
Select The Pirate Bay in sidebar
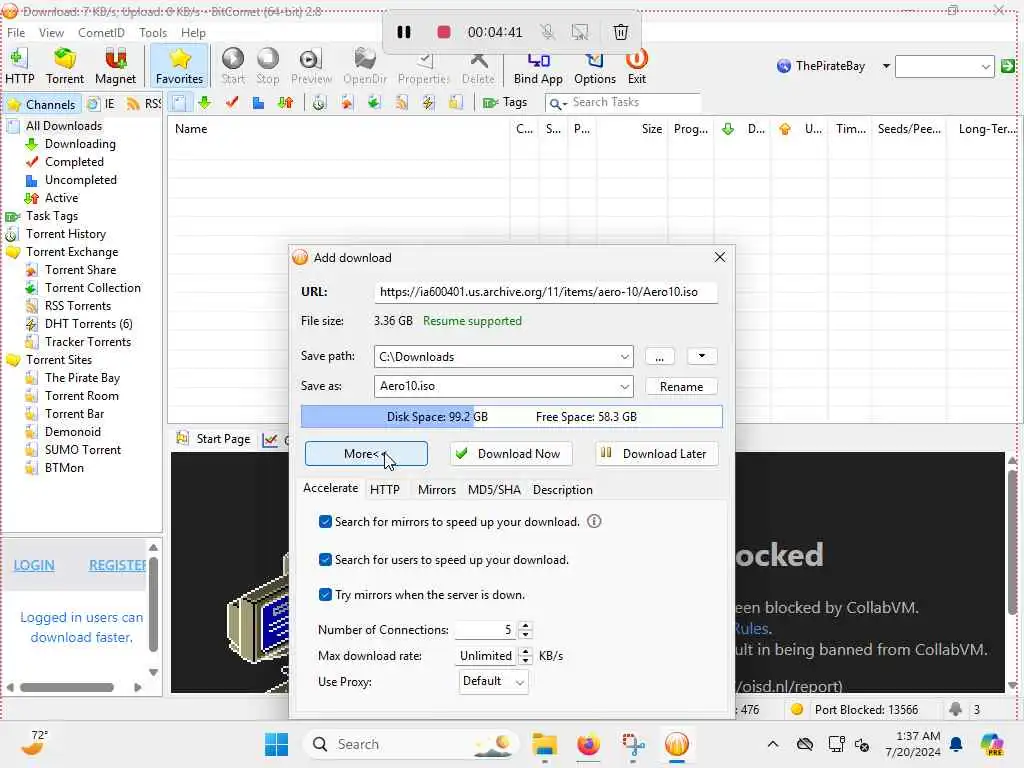[82, 378]
